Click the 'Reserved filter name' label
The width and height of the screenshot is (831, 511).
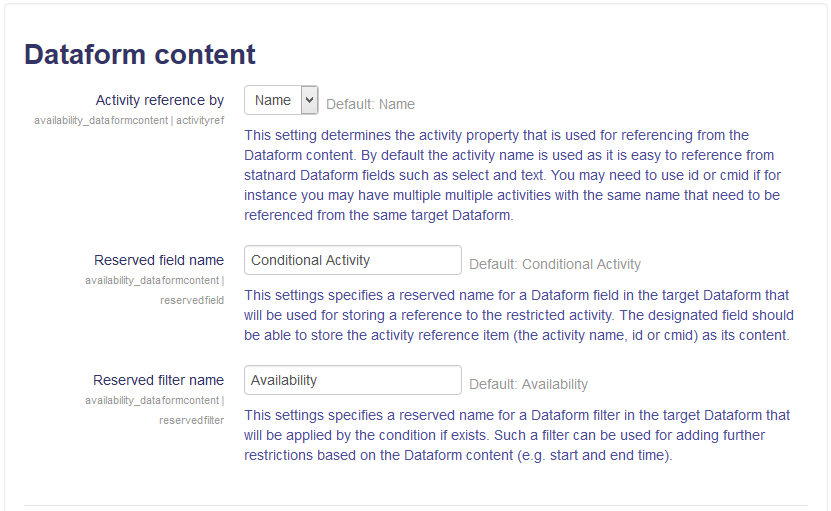tap(158, 380)
